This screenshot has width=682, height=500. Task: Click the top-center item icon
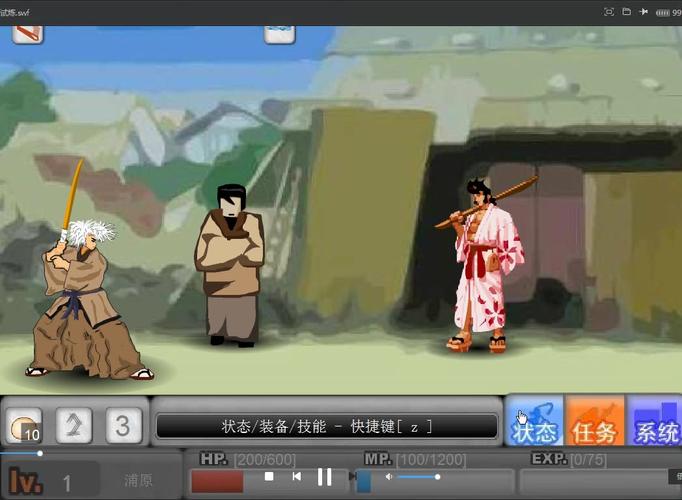pos(279,34)
